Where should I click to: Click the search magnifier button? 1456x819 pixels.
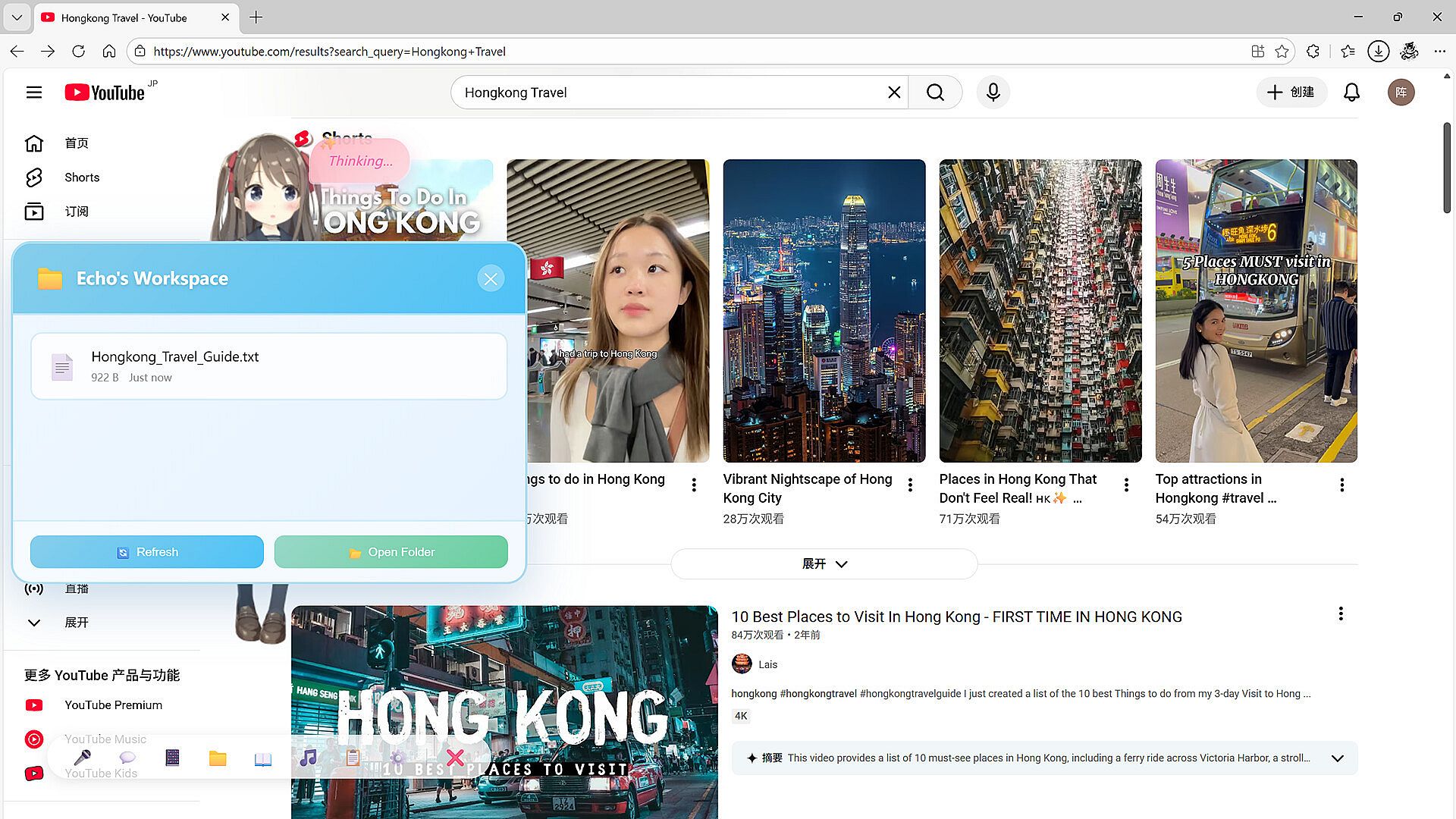935,93
